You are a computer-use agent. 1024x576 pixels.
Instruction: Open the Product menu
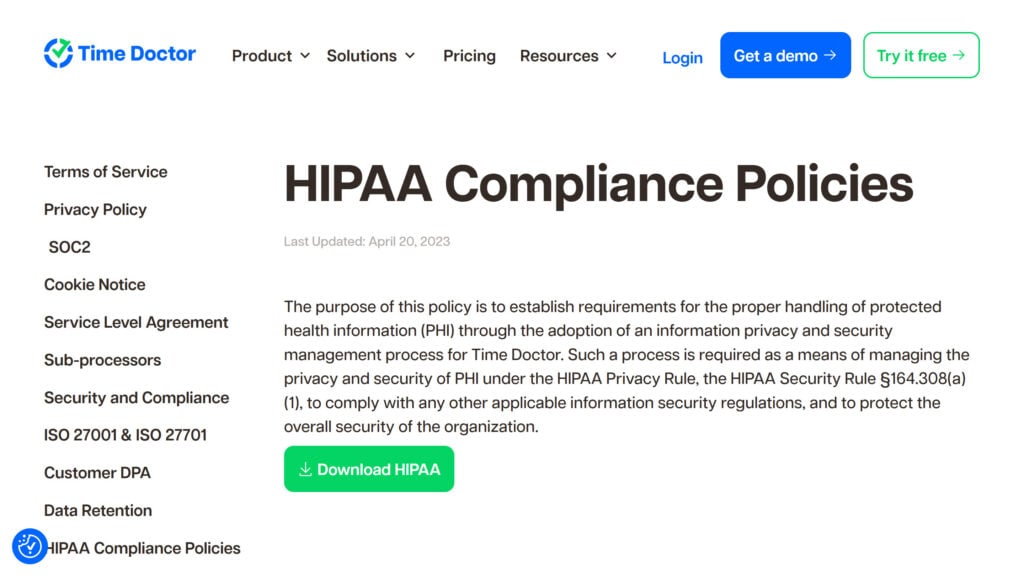click(x=262, y=56)
